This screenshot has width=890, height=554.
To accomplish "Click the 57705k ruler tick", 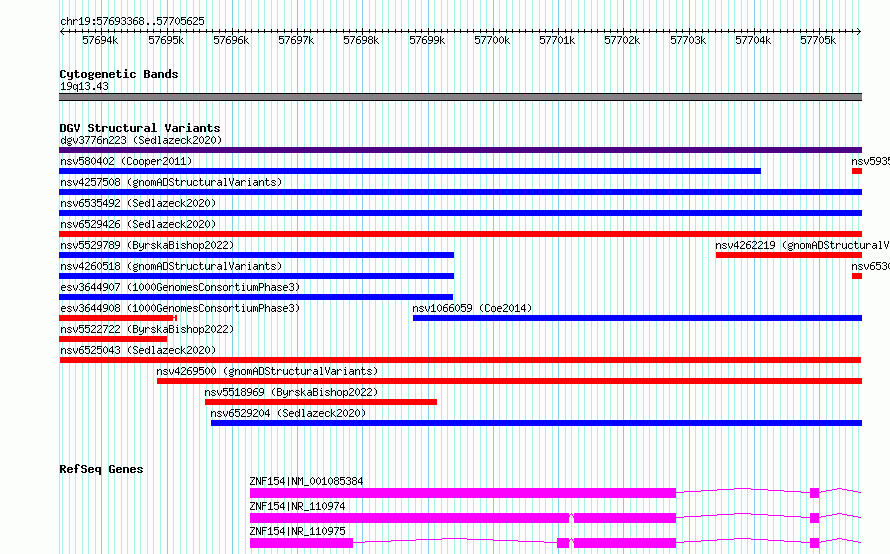I will [818, 40].
